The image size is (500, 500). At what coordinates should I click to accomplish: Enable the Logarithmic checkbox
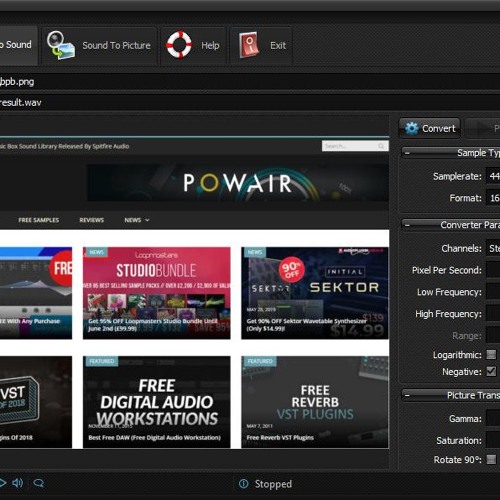(491, 354)
